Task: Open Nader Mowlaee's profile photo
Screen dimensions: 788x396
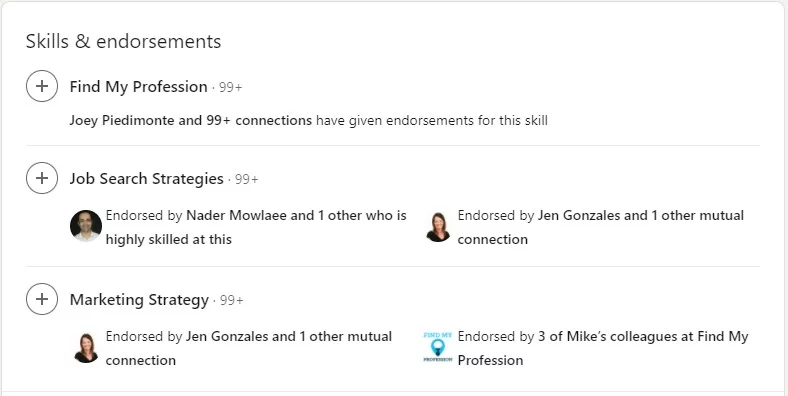Action: 86,226
